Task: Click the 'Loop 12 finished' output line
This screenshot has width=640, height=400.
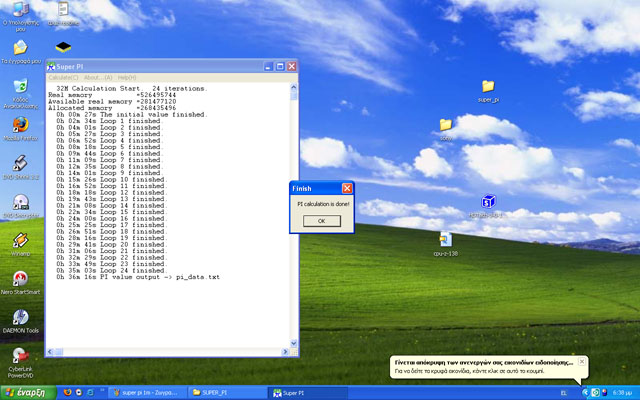Action: (112, 192)
